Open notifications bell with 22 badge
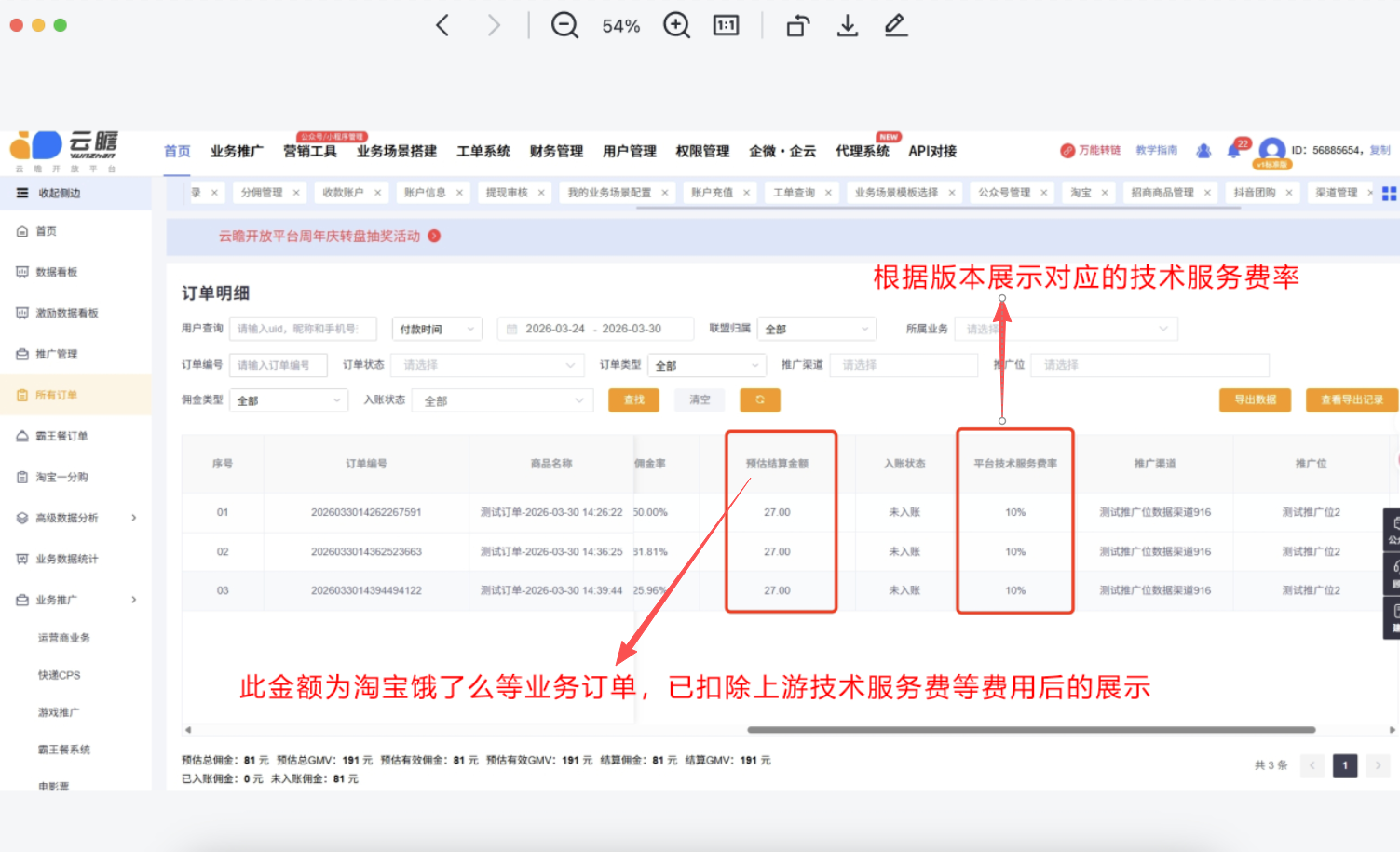 pos(1235,150)
